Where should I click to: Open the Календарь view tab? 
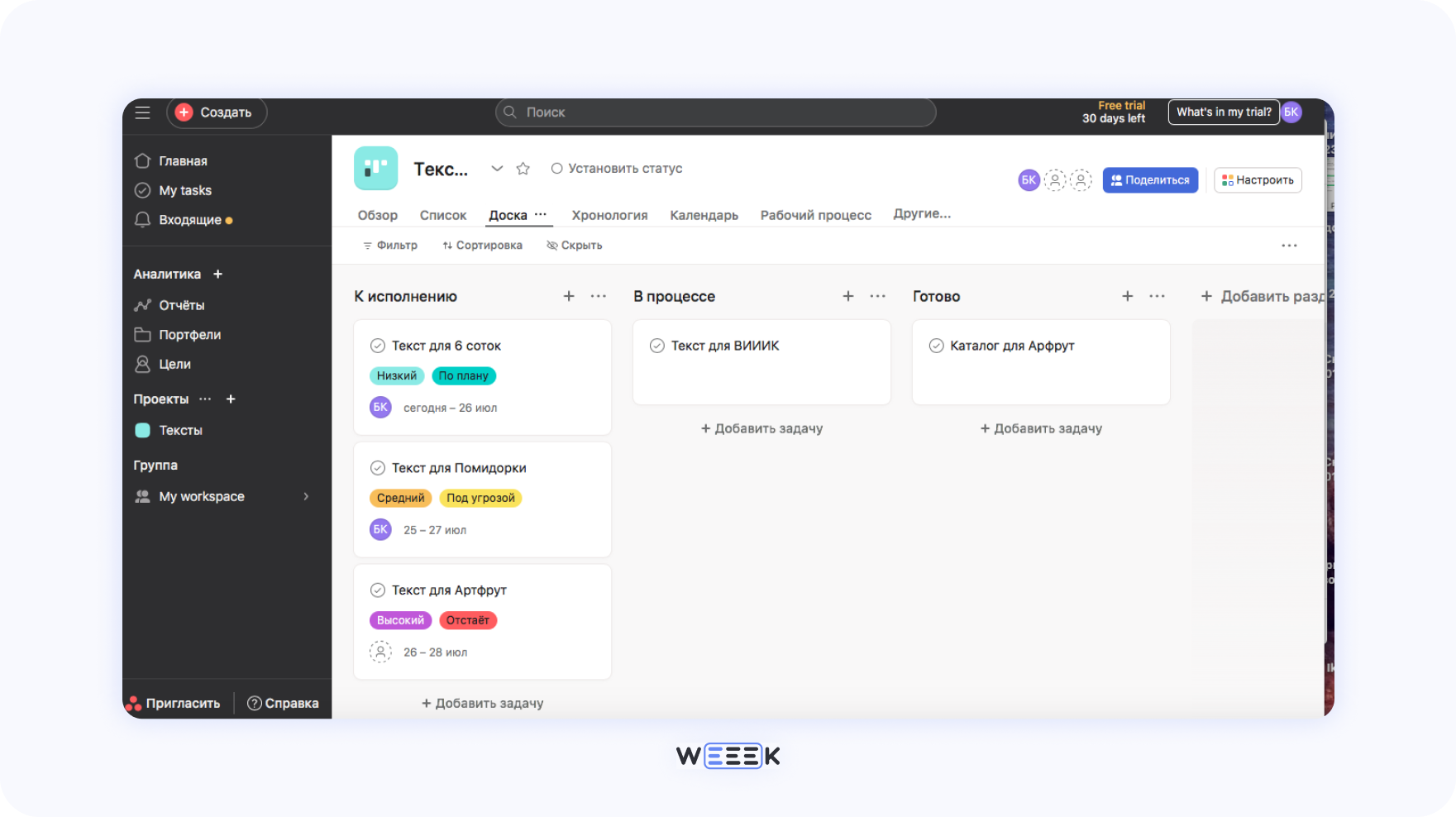pos(704,214)
